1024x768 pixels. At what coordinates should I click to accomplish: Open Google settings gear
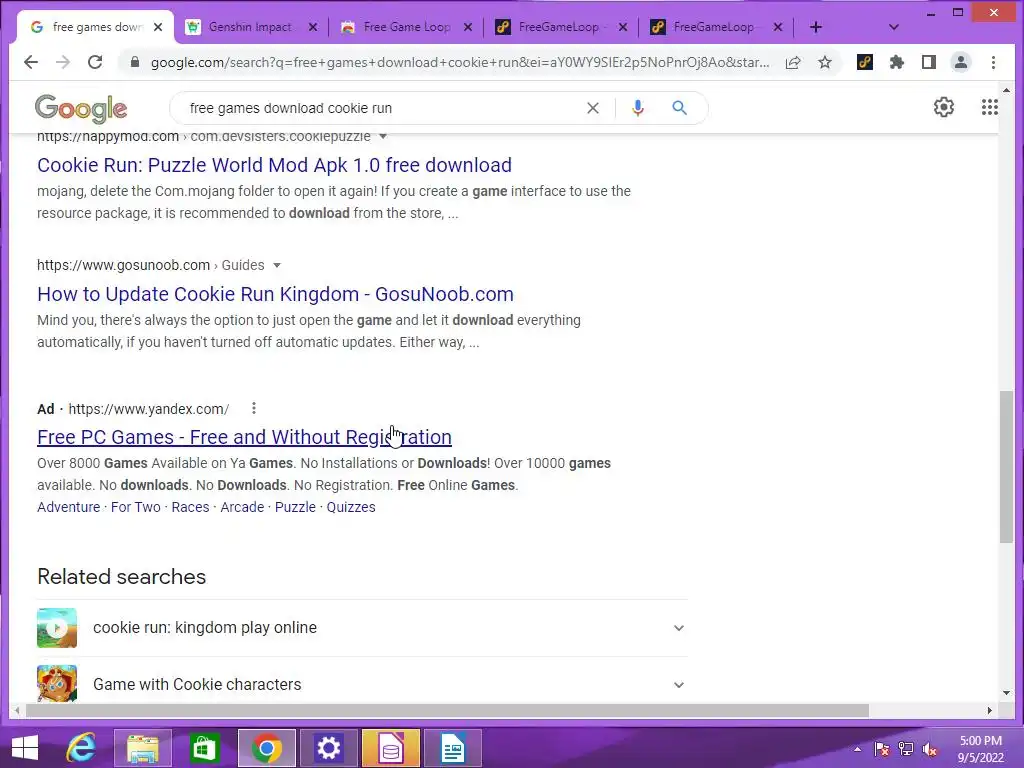(944, 107)
